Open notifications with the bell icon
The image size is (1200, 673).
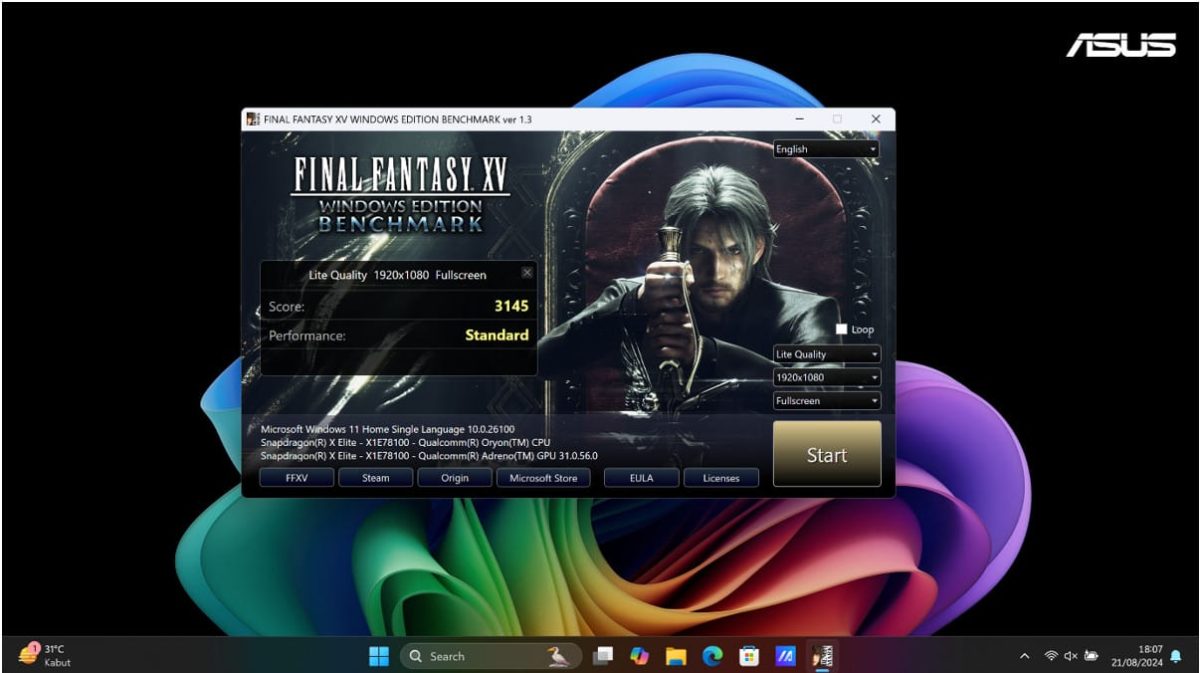pyautogui.click(x=1176, y=656)
